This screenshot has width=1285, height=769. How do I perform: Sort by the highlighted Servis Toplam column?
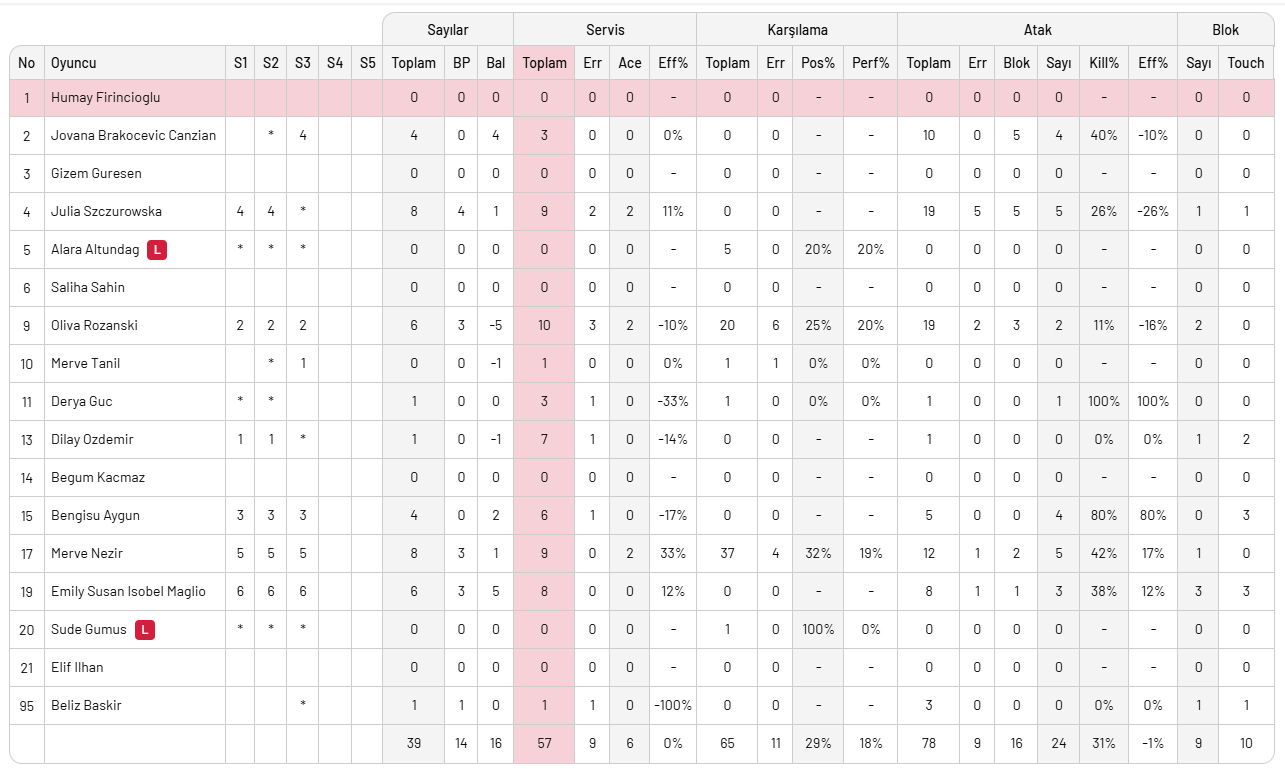[544, 63]
